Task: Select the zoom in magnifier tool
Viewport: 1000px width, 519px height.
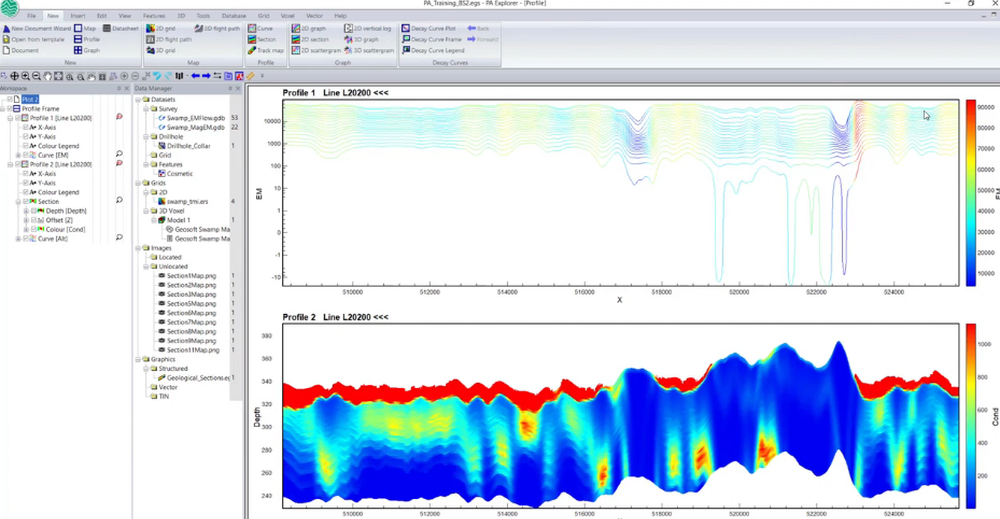Action: [x=26, y=76]
